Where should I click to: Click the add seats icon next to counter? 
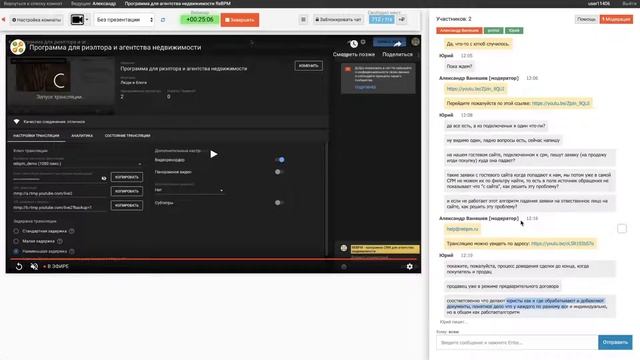point(402,20)
